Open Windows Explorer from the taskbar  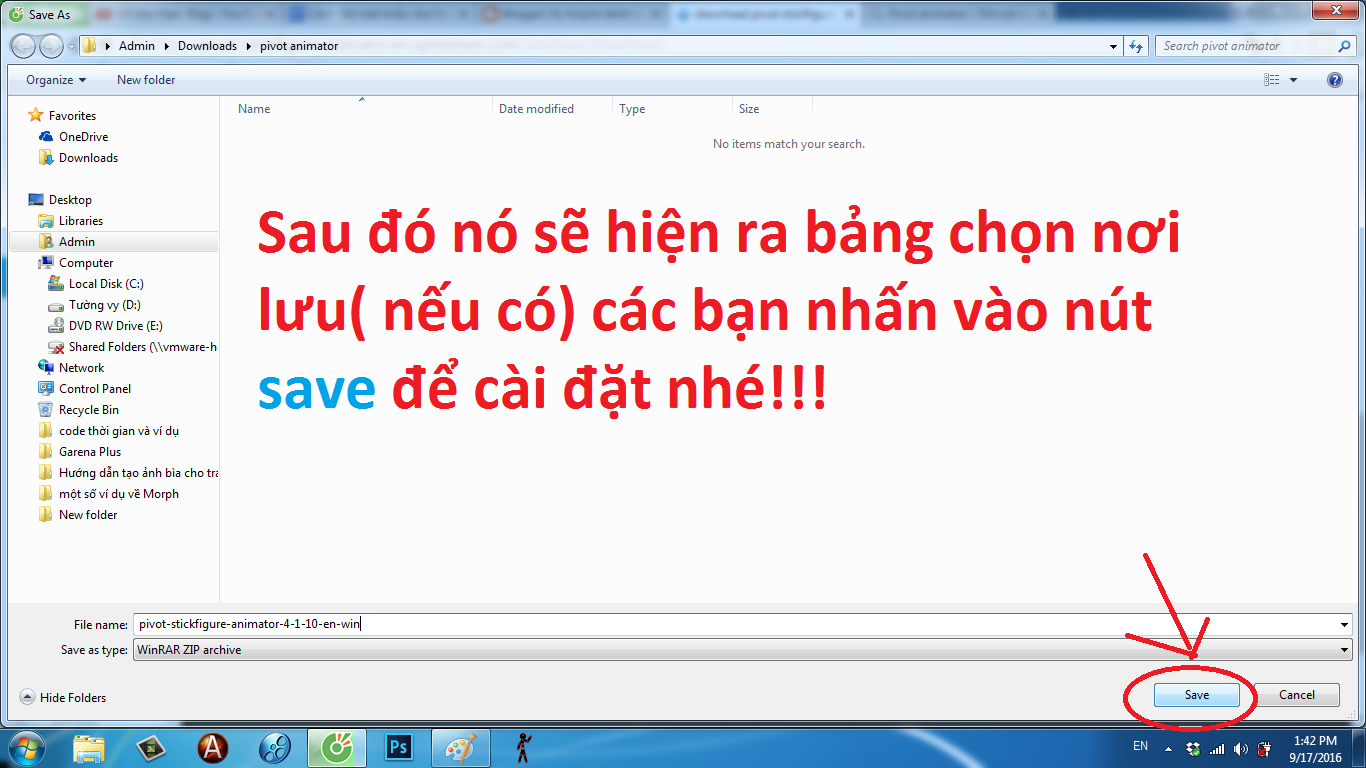[89, 748]
